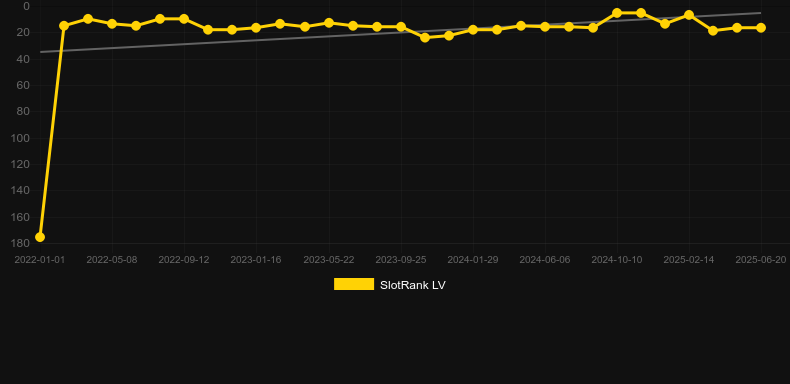Click the 180 y-axis label

(21, 243)
